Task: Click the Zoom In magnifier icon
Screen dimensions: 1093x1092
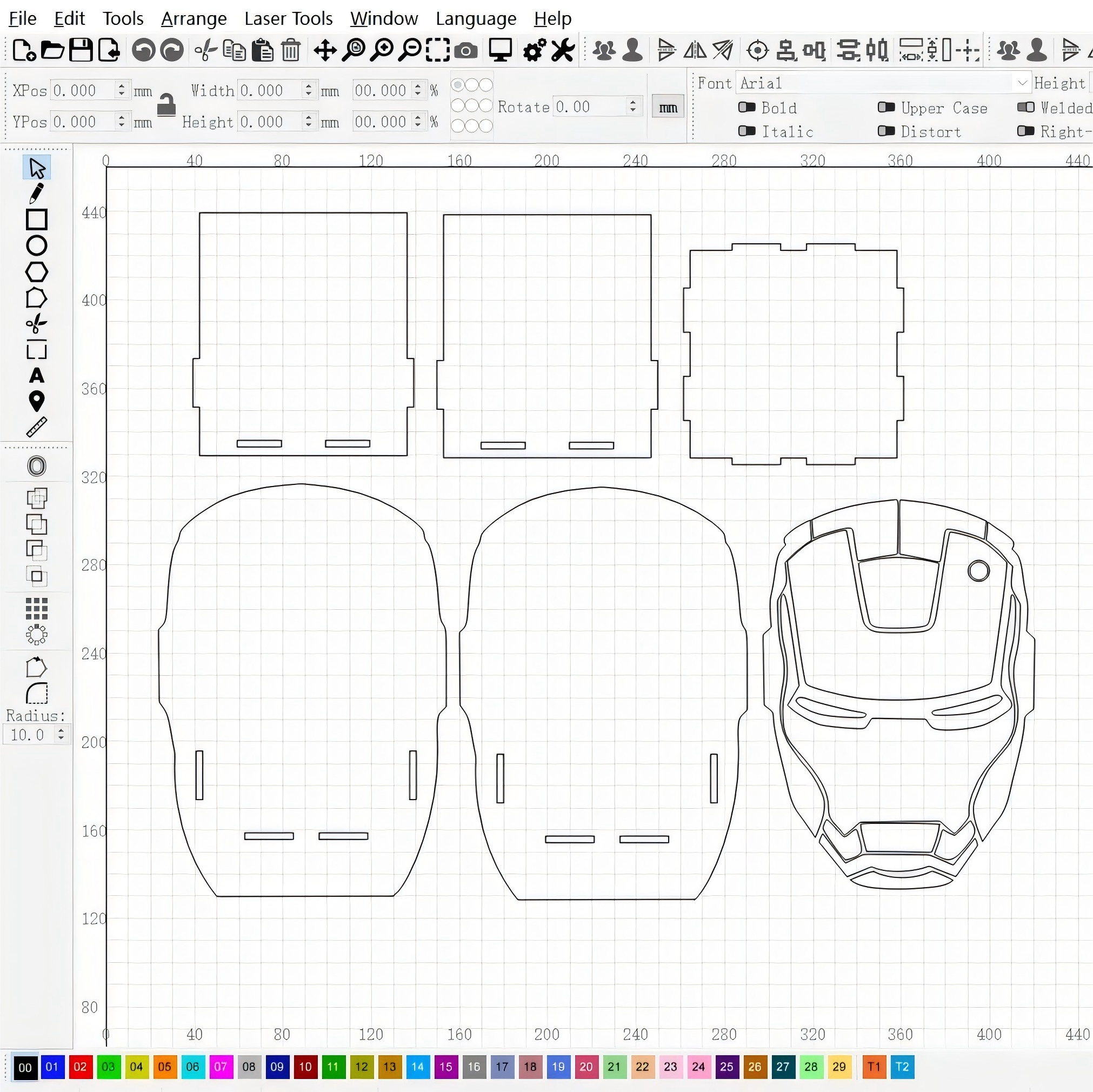Action: (x=382, y=50)
